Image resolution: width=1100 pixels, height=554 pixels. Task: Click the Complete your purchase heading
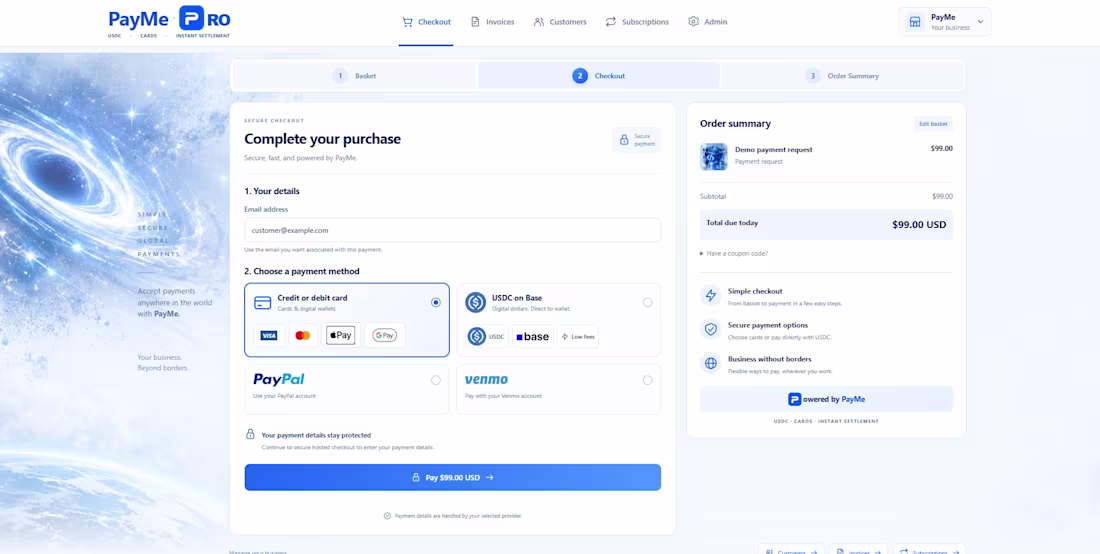[323, 139]
